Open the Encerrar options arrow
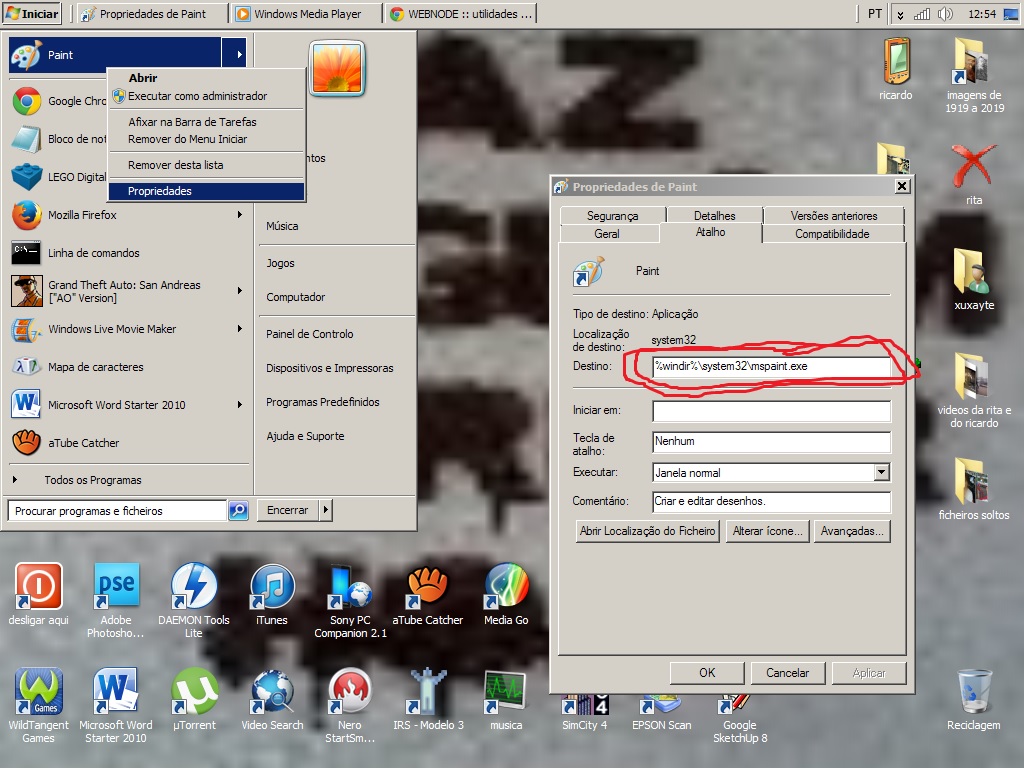 tap(326, 510)
